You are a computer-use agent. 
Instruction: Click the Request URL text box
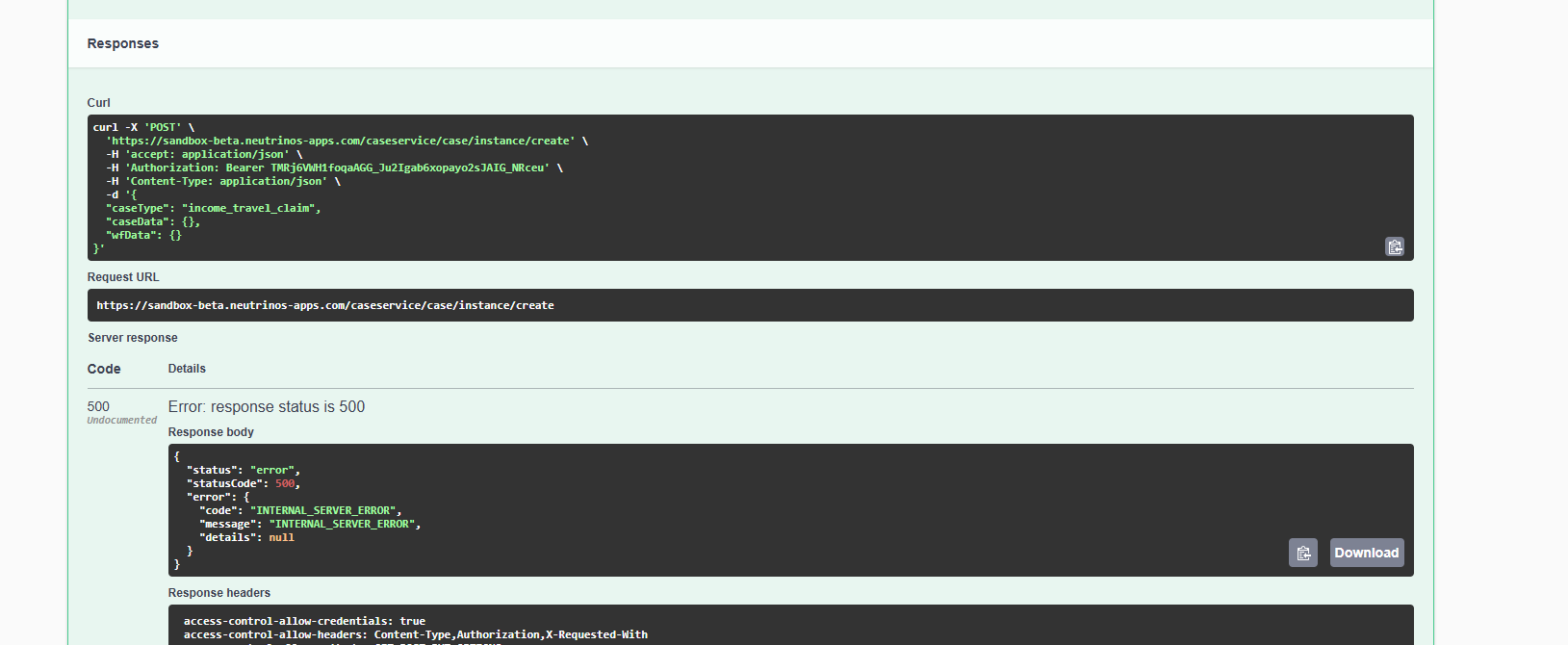point(749,305)
